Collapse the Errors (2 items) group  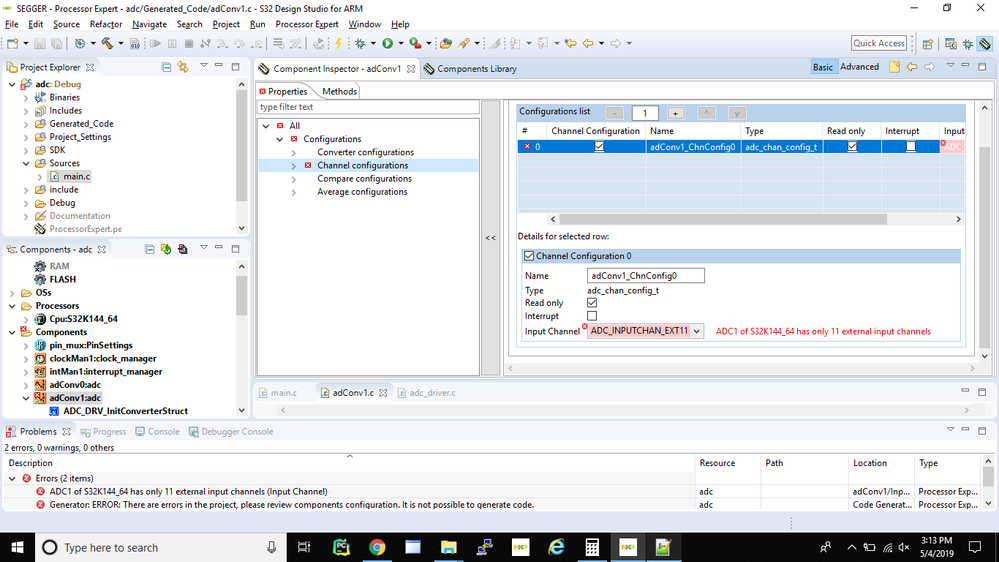pos(12,479)
